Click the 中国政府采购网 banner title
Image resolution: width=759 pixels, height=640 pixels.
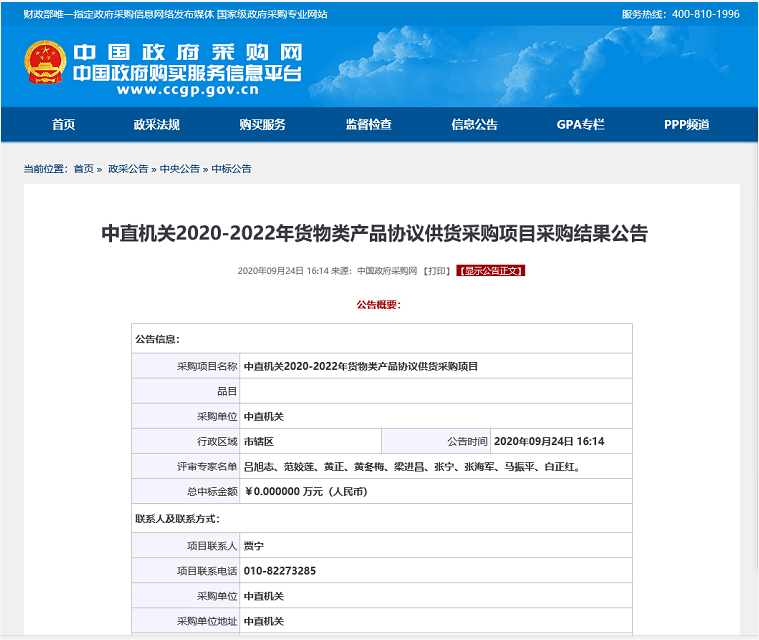[x=187, y=53]
